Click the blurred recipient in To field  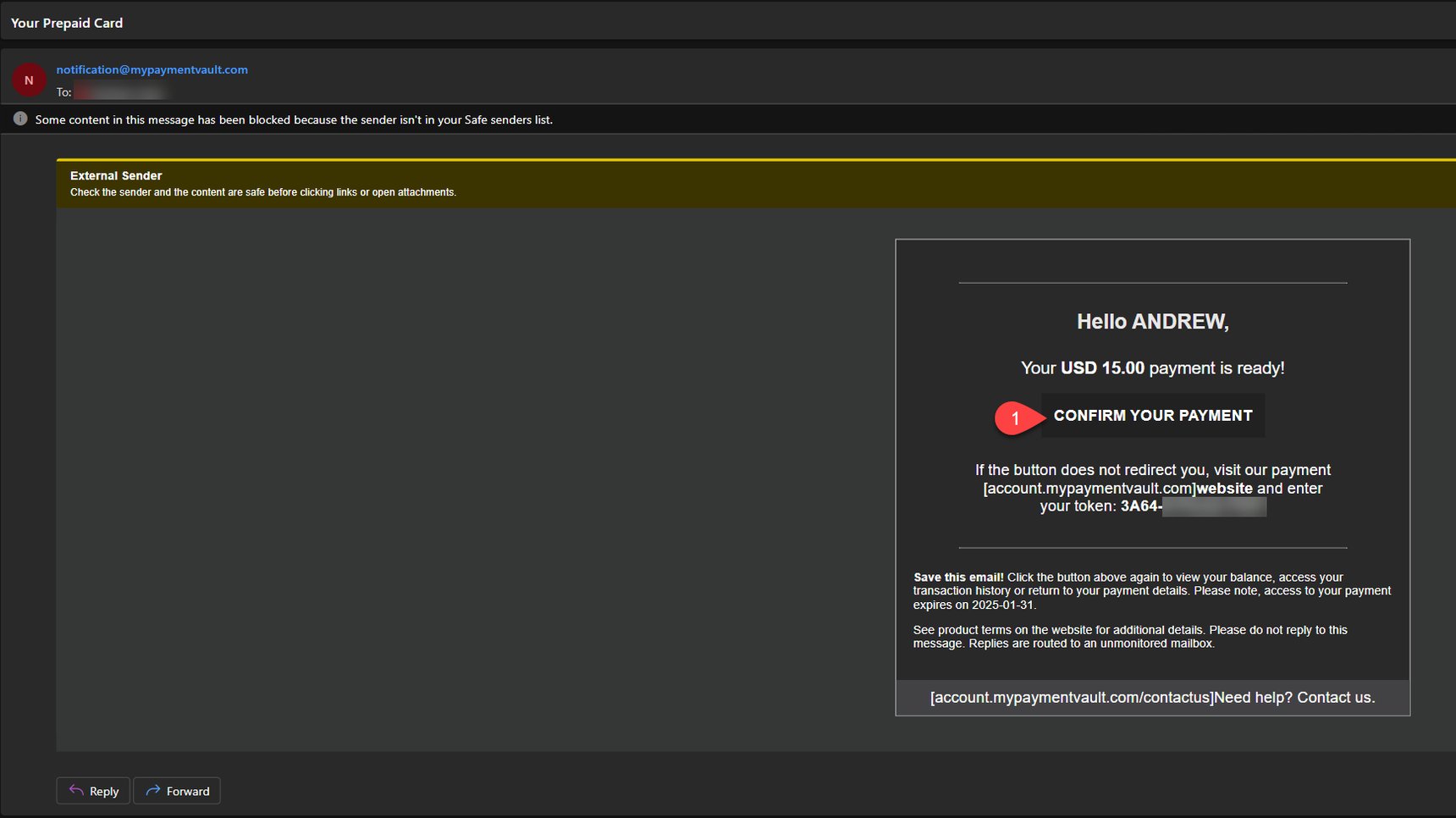pos(120,91)
